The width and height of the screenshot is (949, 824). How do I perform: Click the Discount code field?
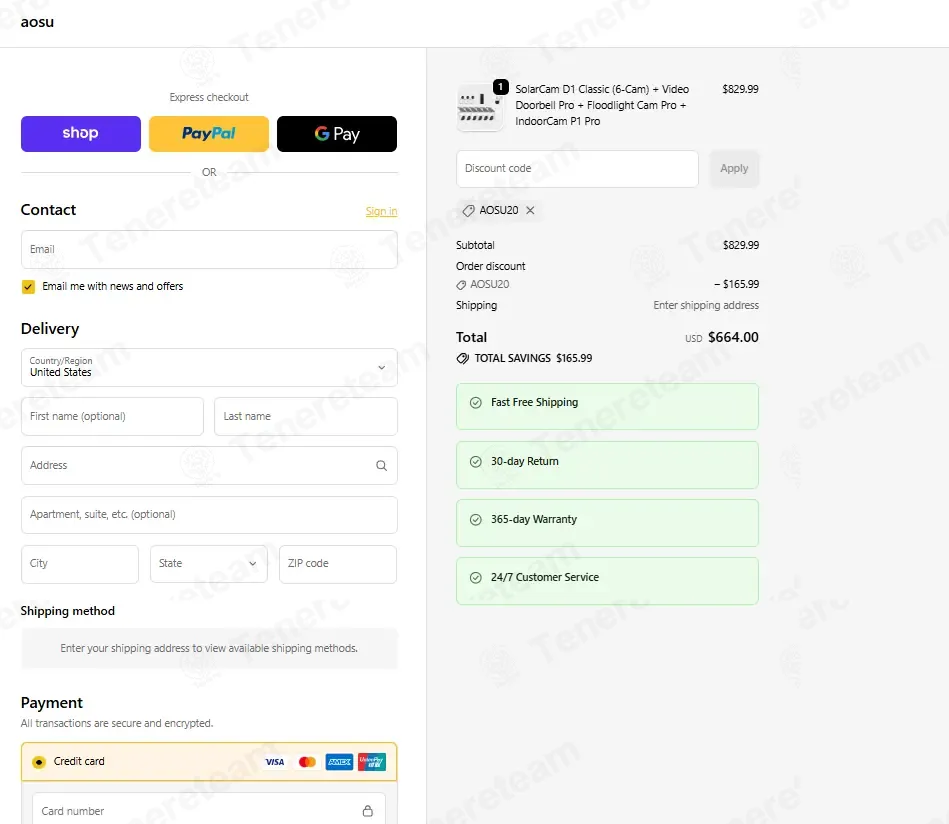click(577, 169)
